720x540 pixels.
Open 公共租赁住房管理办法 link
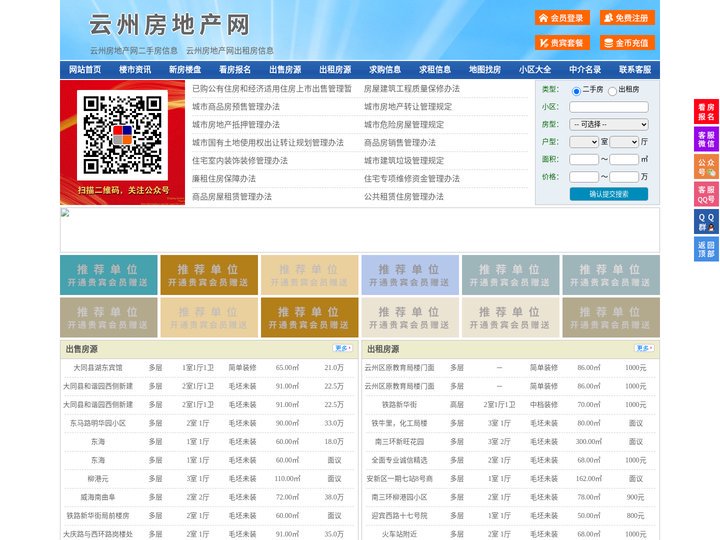point(404,197)
